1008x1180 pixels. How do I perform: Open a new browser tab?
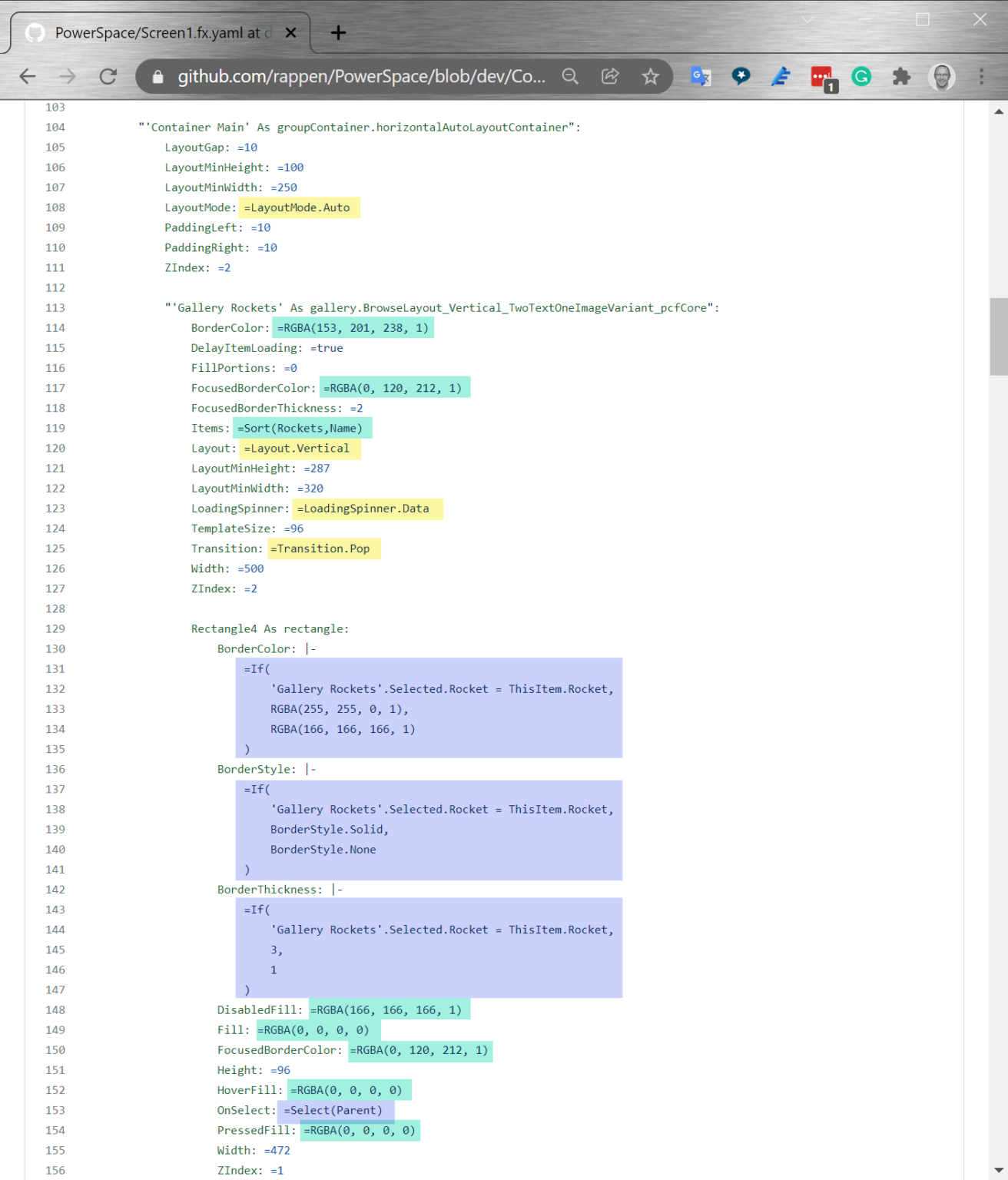337,32
